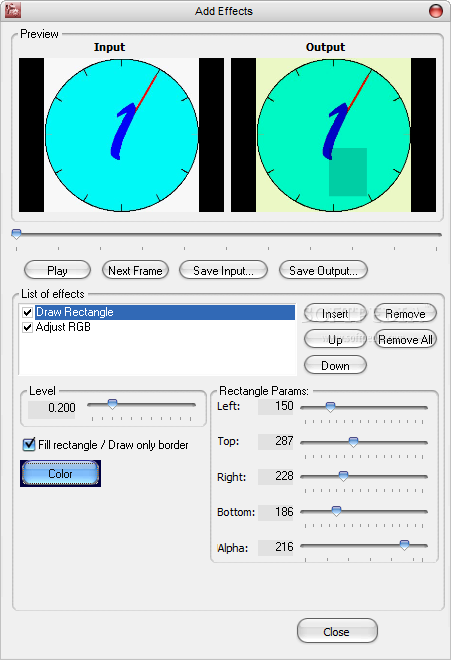Click the Left value field 150
Screen dimensions: 451x660
pyautogui.click(x=276, y=406)
